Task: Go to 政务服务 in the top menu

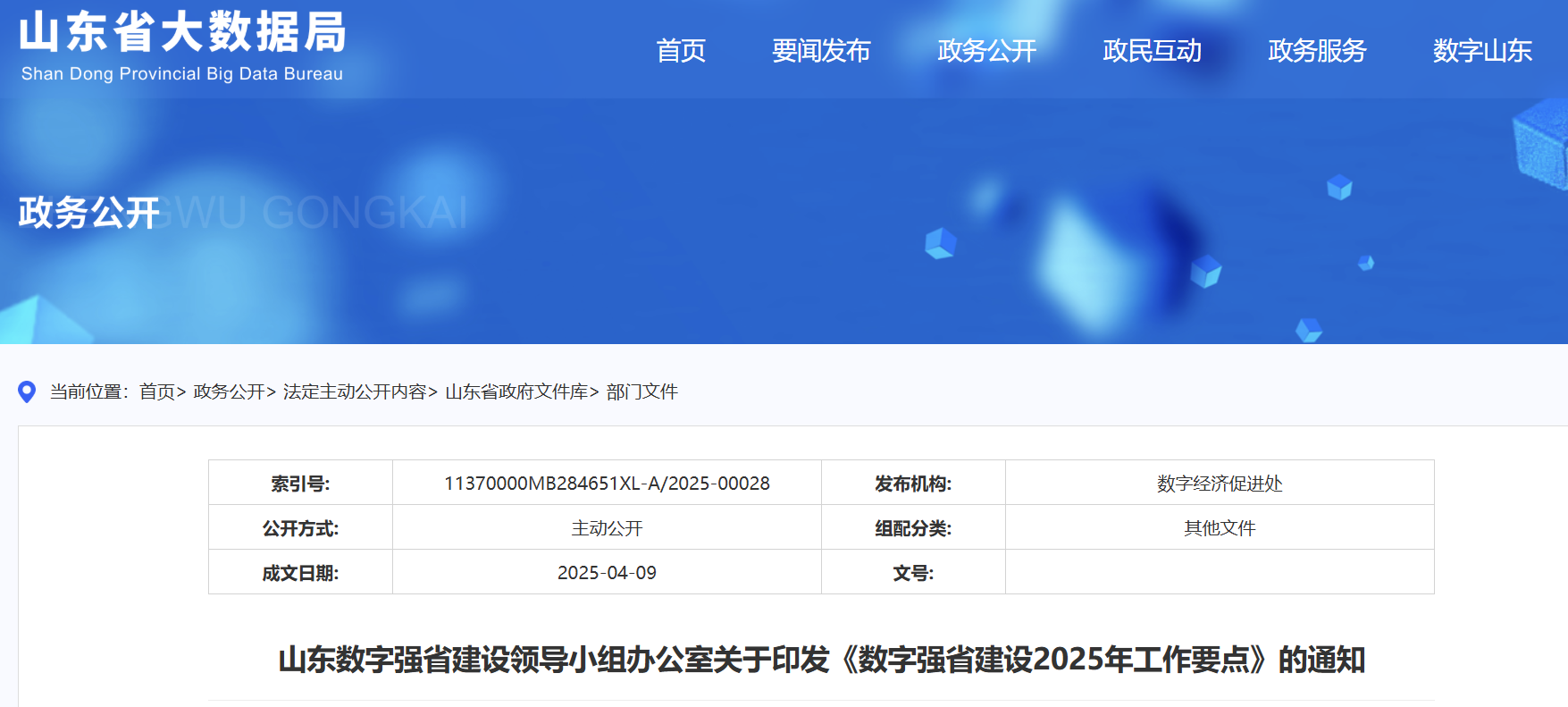Action: 1317,51
